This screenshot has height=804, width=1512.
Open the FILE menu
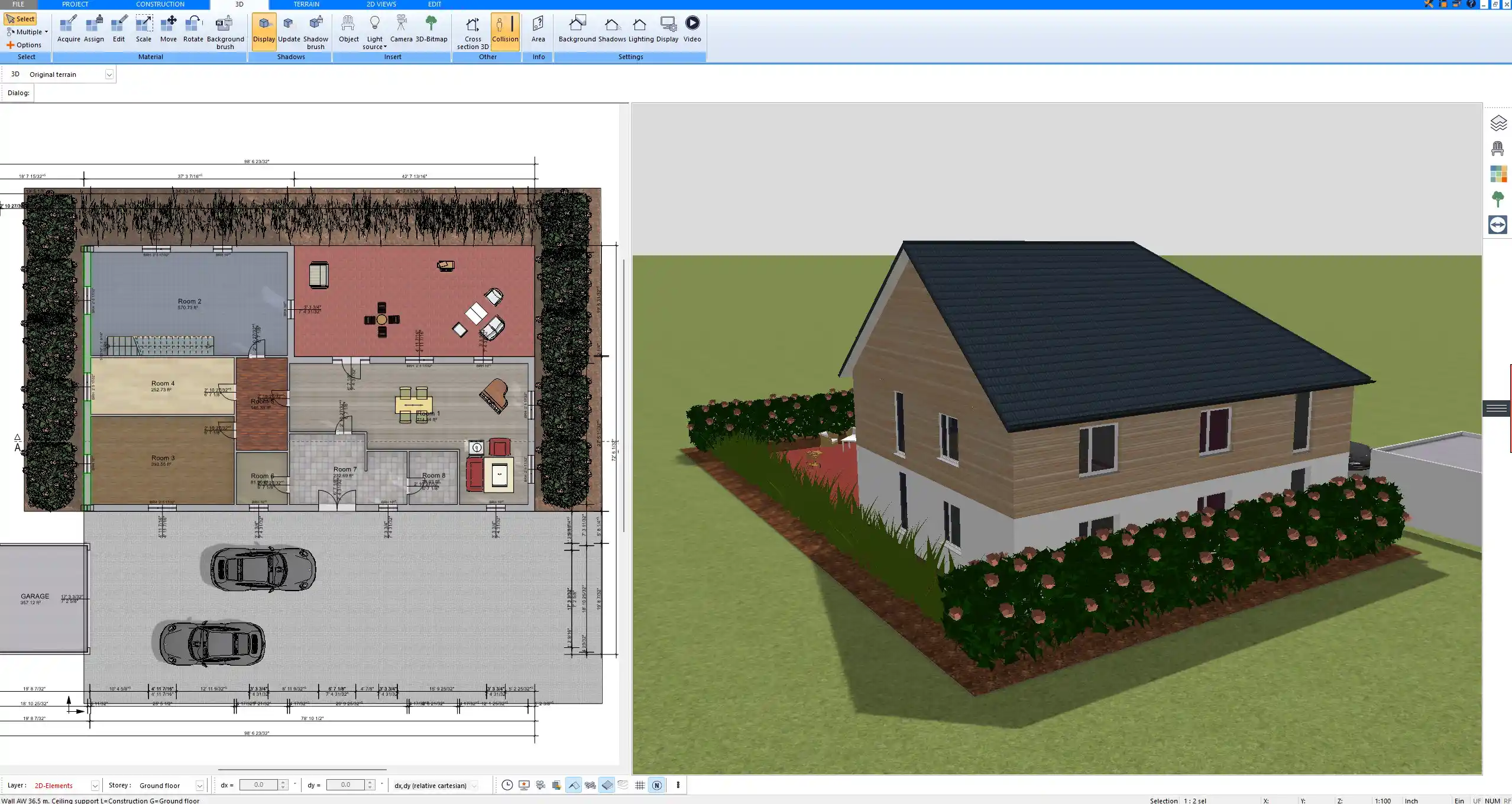coord(18,4)
